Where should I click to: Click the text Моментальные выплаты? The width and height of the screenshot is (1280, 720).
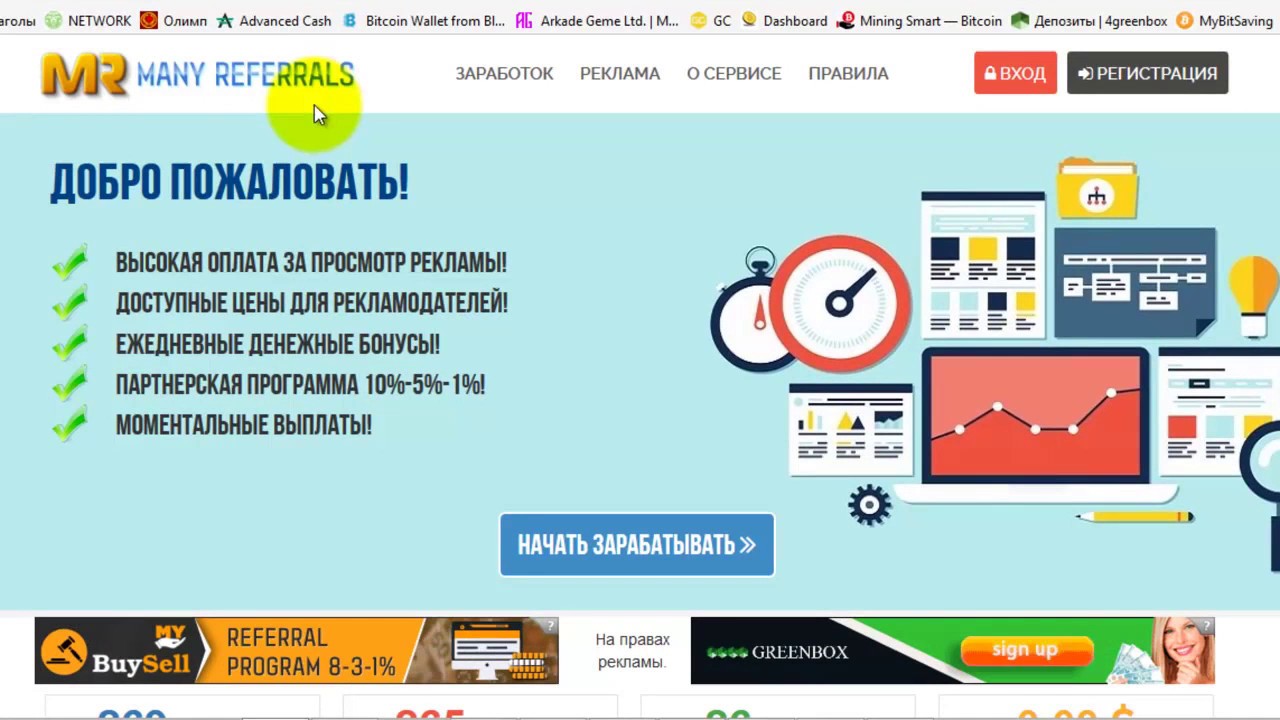pyautogui.click(x=243, y=425)
